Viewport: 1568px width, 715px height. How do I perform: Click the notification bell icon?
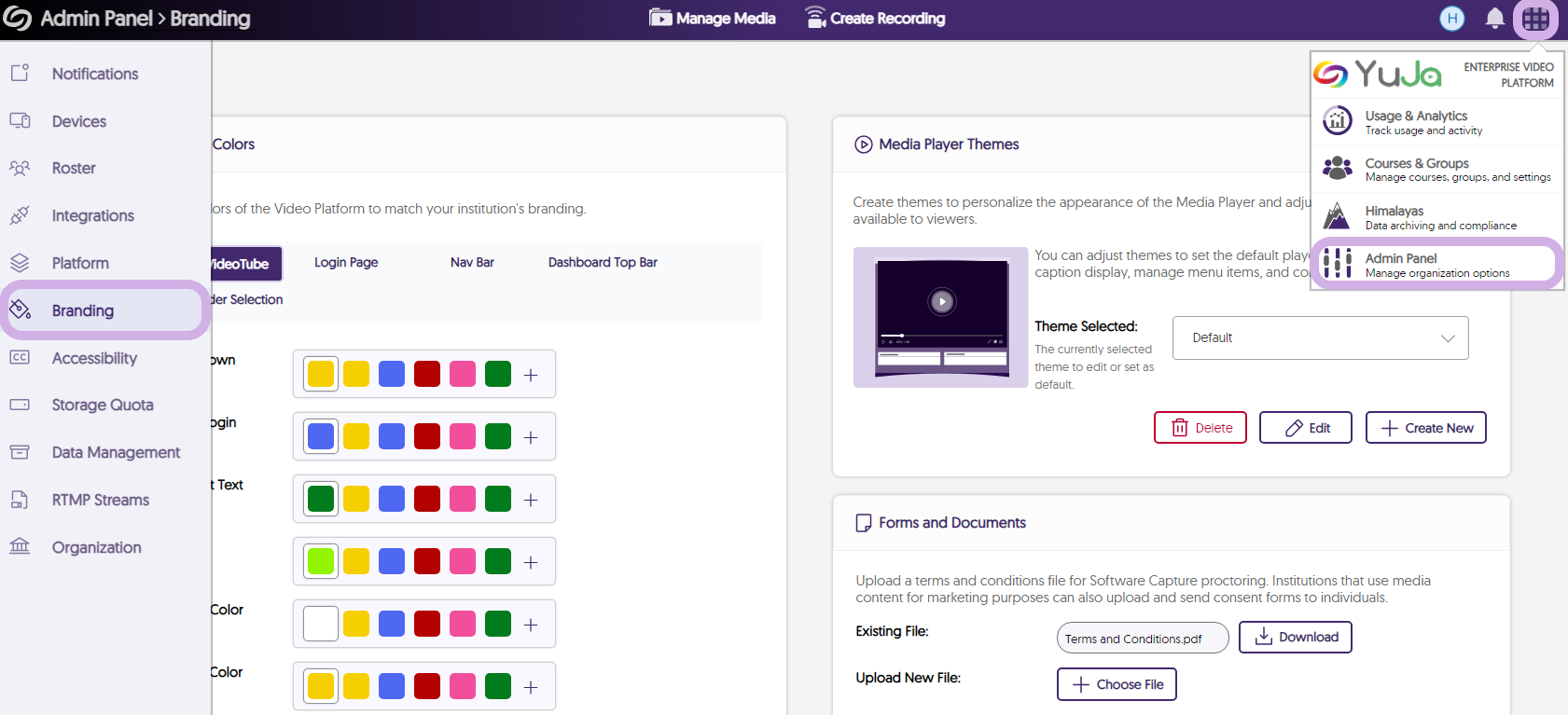point(1494,19)
